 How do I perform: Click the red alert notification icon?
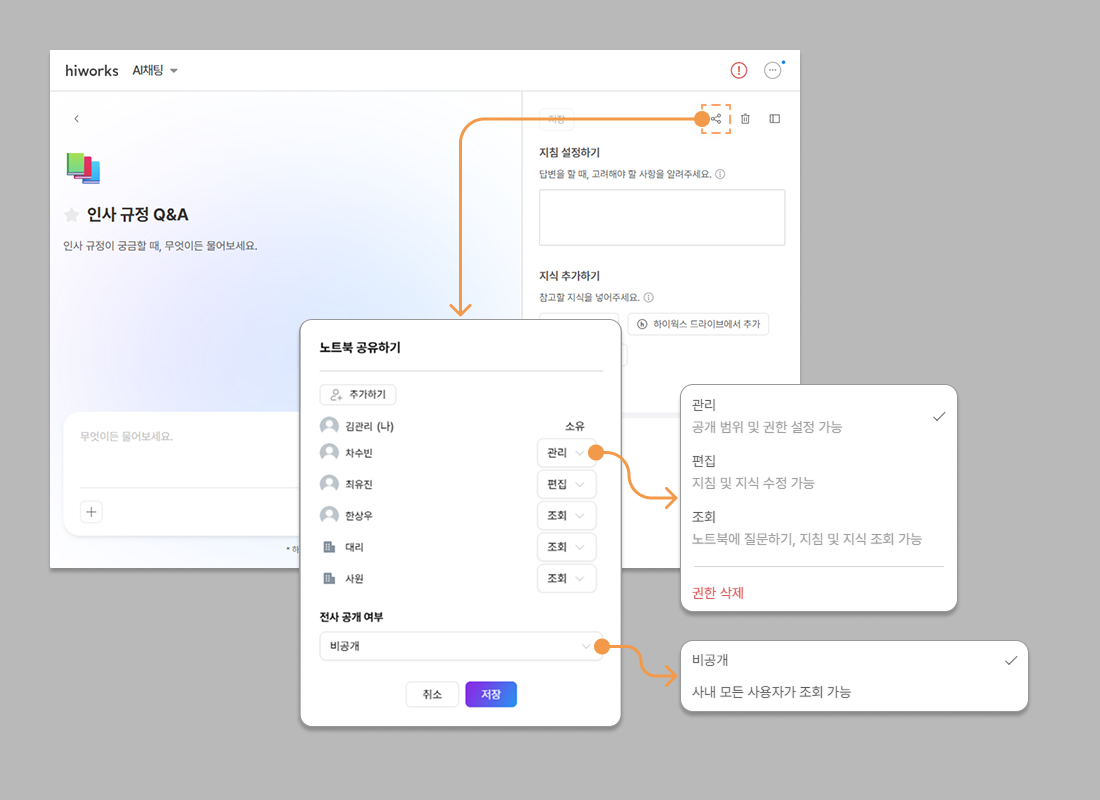[738, 70]
